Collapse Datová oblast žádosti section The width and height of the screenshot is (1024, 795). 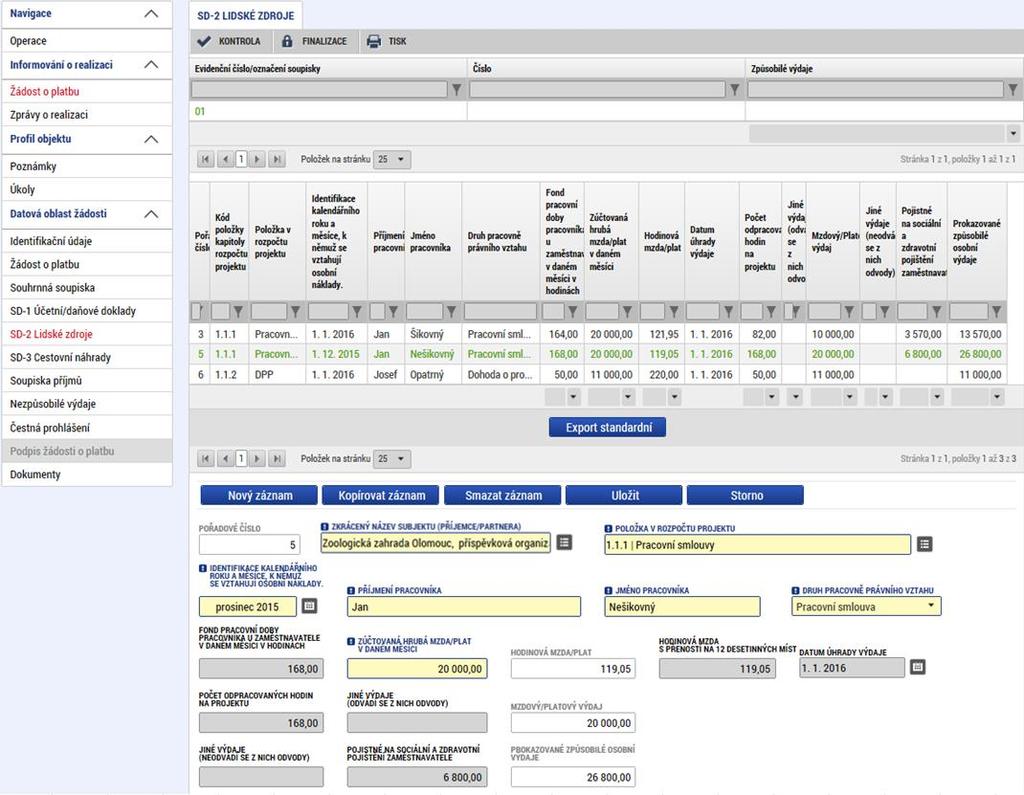(151, 214)
